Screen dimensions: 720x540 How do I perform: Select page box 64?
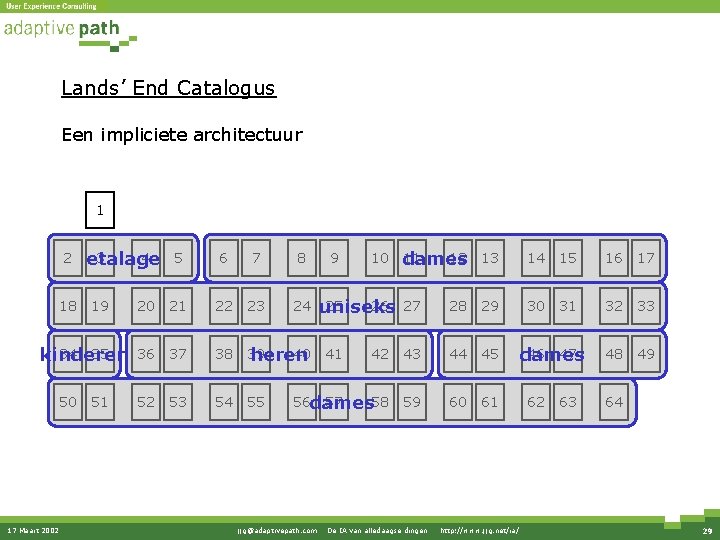[614, 402]
